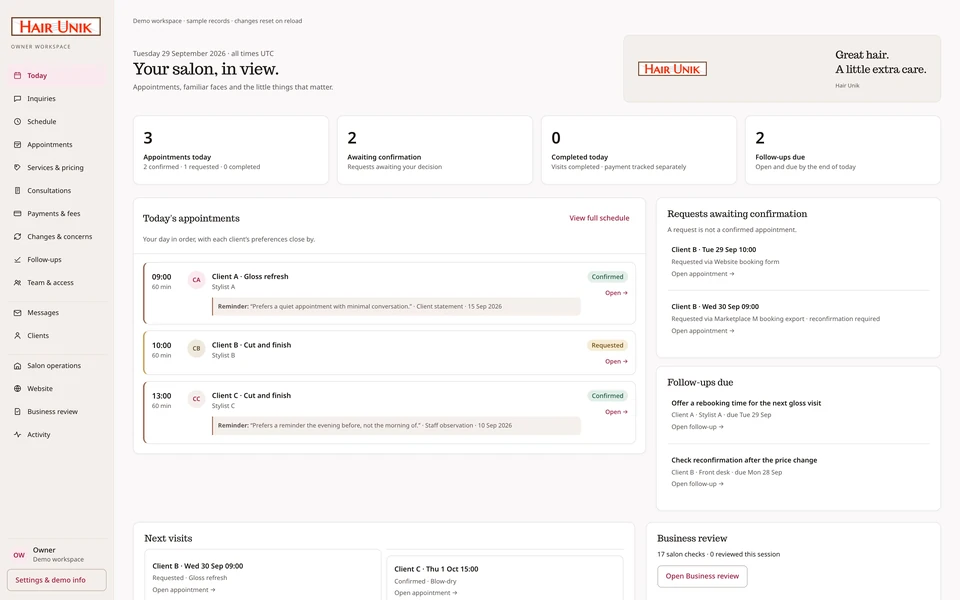Viewport: 960px width, 600px height.
Task: Click the Settings & demo info button
Action: click(x=56, y=580)
